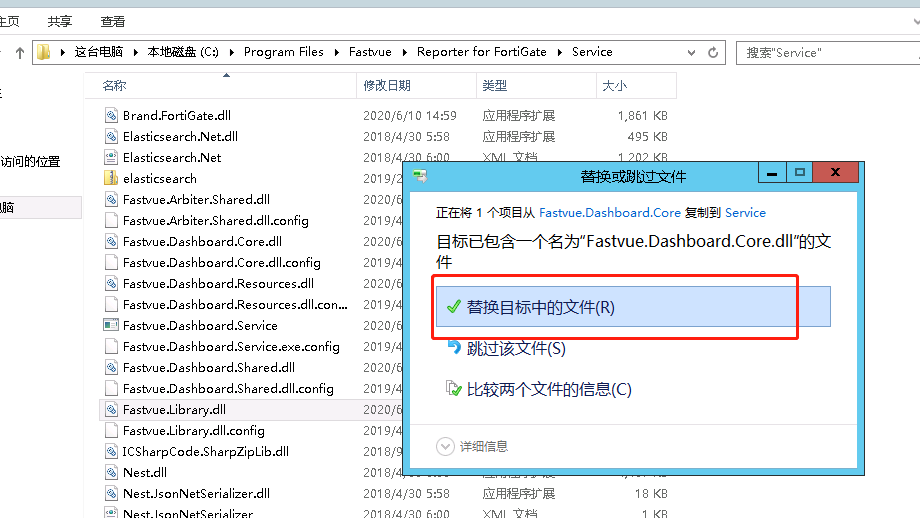Click the 2020/6/10 14:59 date cell
The image size is (920, 518).
410,116
